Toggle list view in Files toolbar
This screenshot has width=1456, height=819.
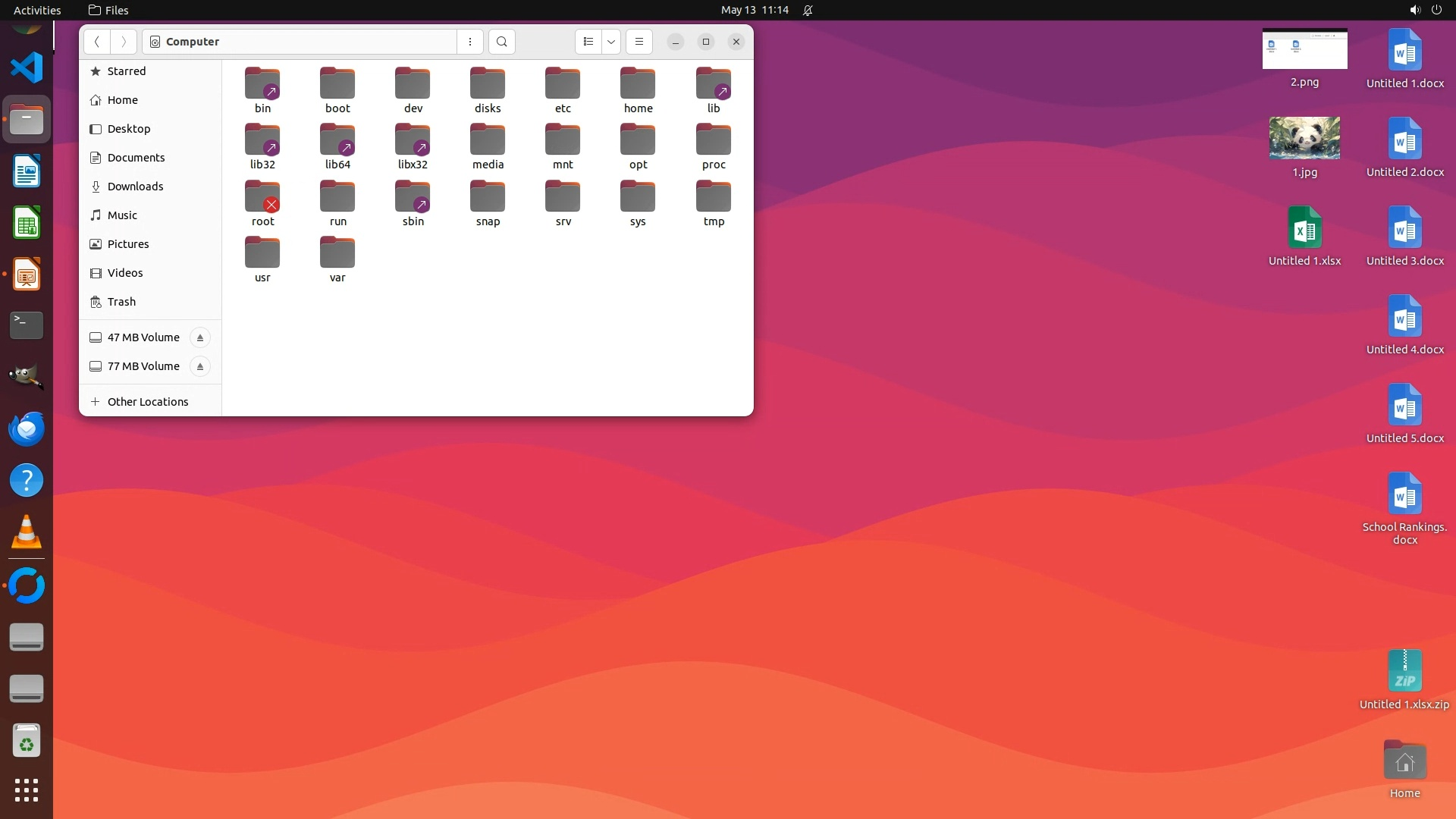point(588,42)
